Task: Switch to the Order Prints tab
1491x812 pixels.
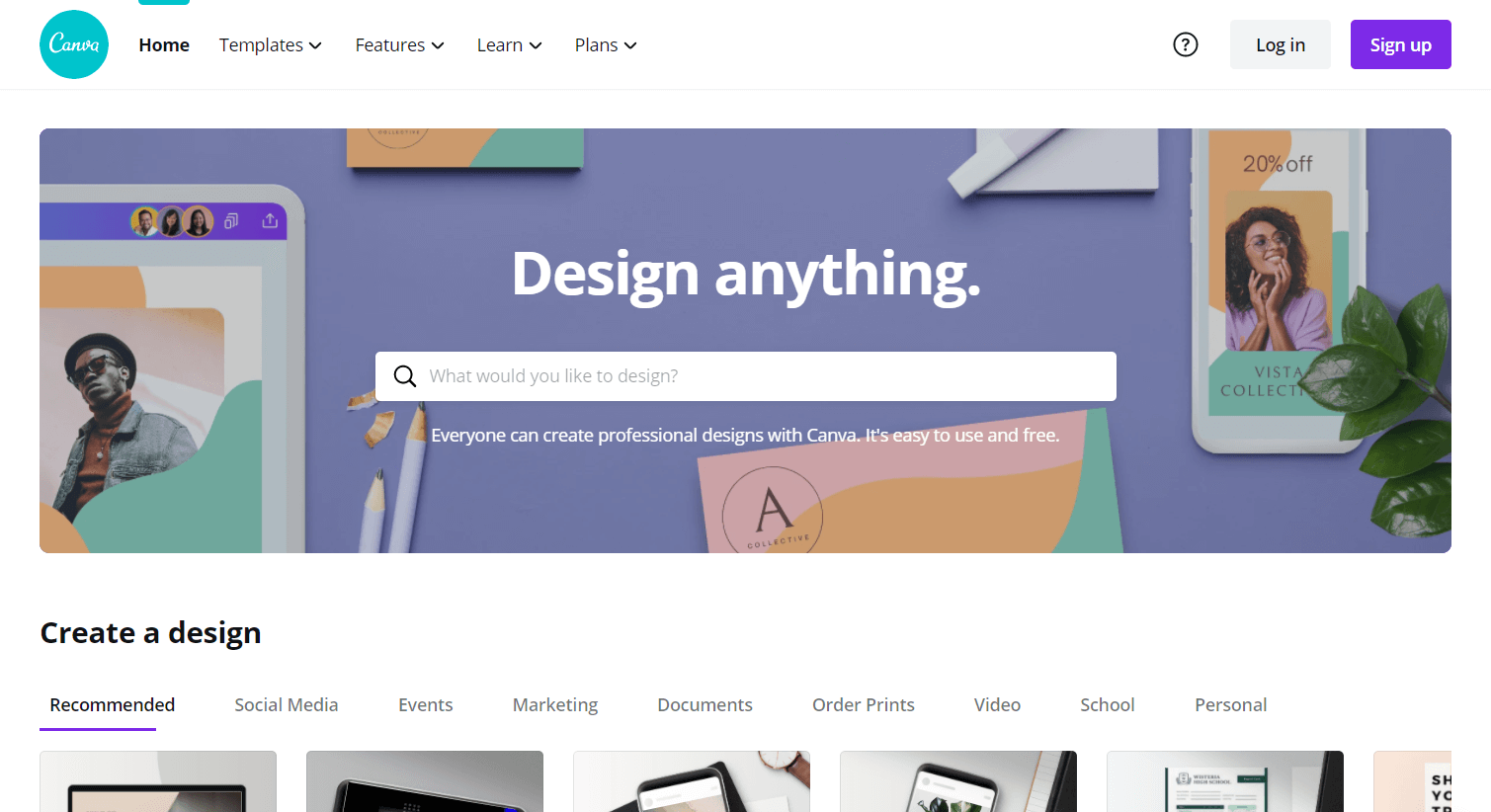Action: click(864, 704)
